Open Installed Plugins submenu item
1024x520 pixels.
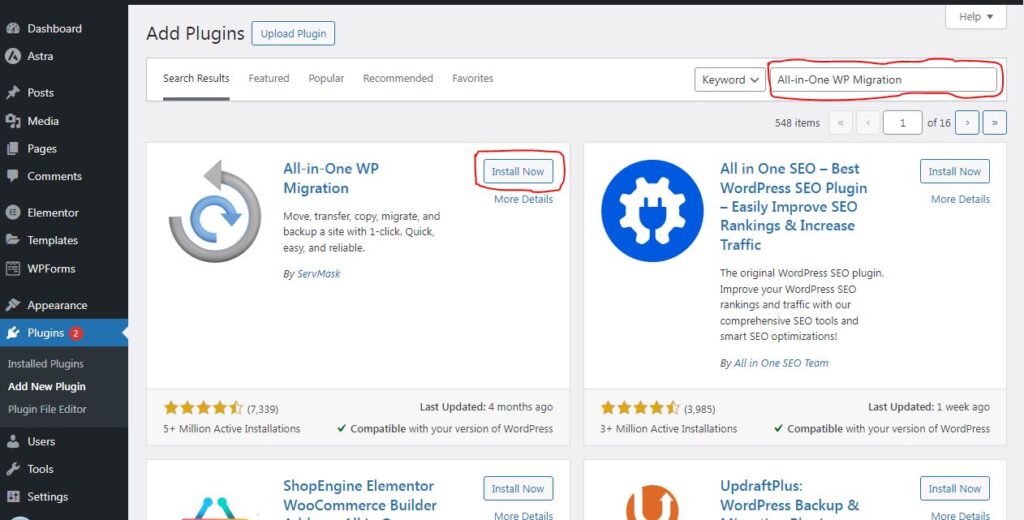click(46, 364)
